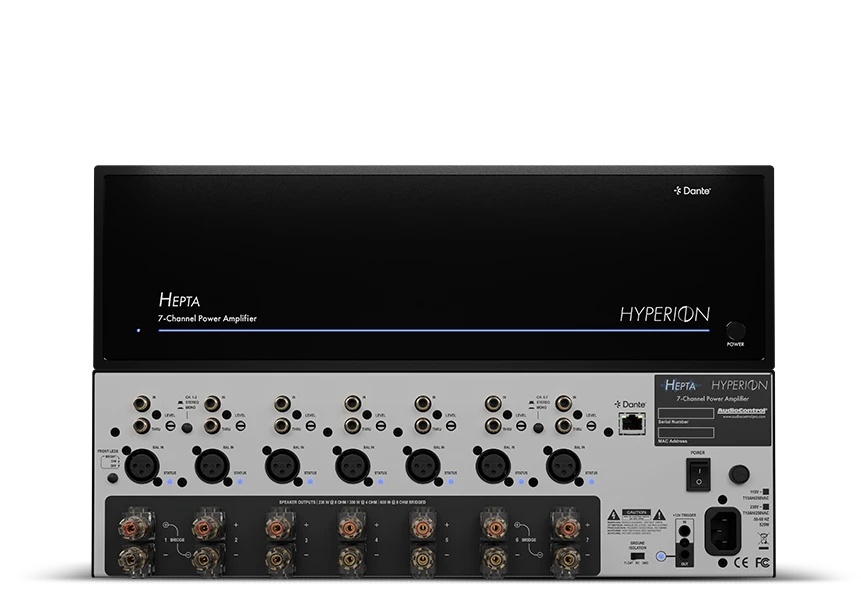Toggle the Front LEDs brightness switch
This screenshot has height=600, width=861.
(110, 462)
